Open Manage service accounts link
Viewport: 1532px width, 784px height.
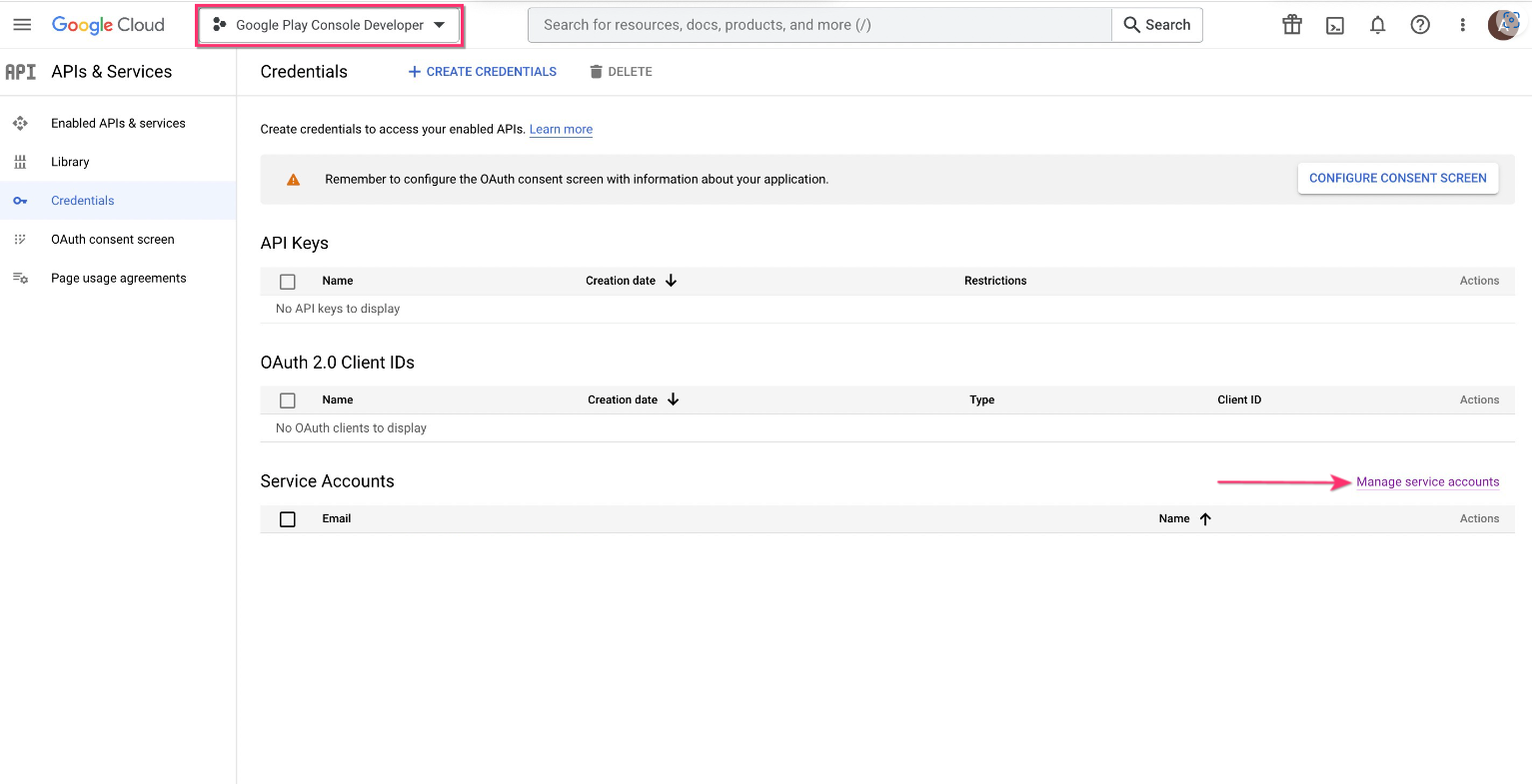click(x=1428, y=481)
